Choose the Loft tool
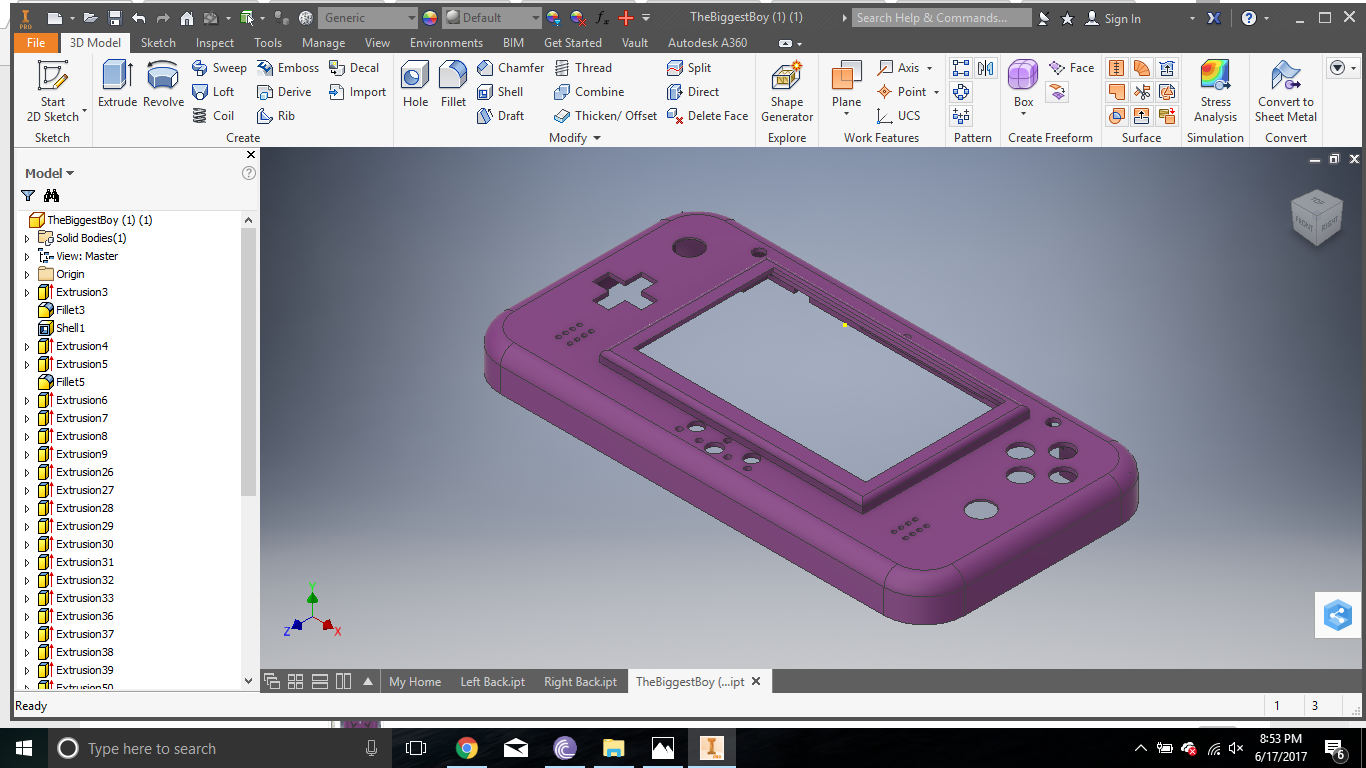Screen dimensions: 1366x768 213,92
